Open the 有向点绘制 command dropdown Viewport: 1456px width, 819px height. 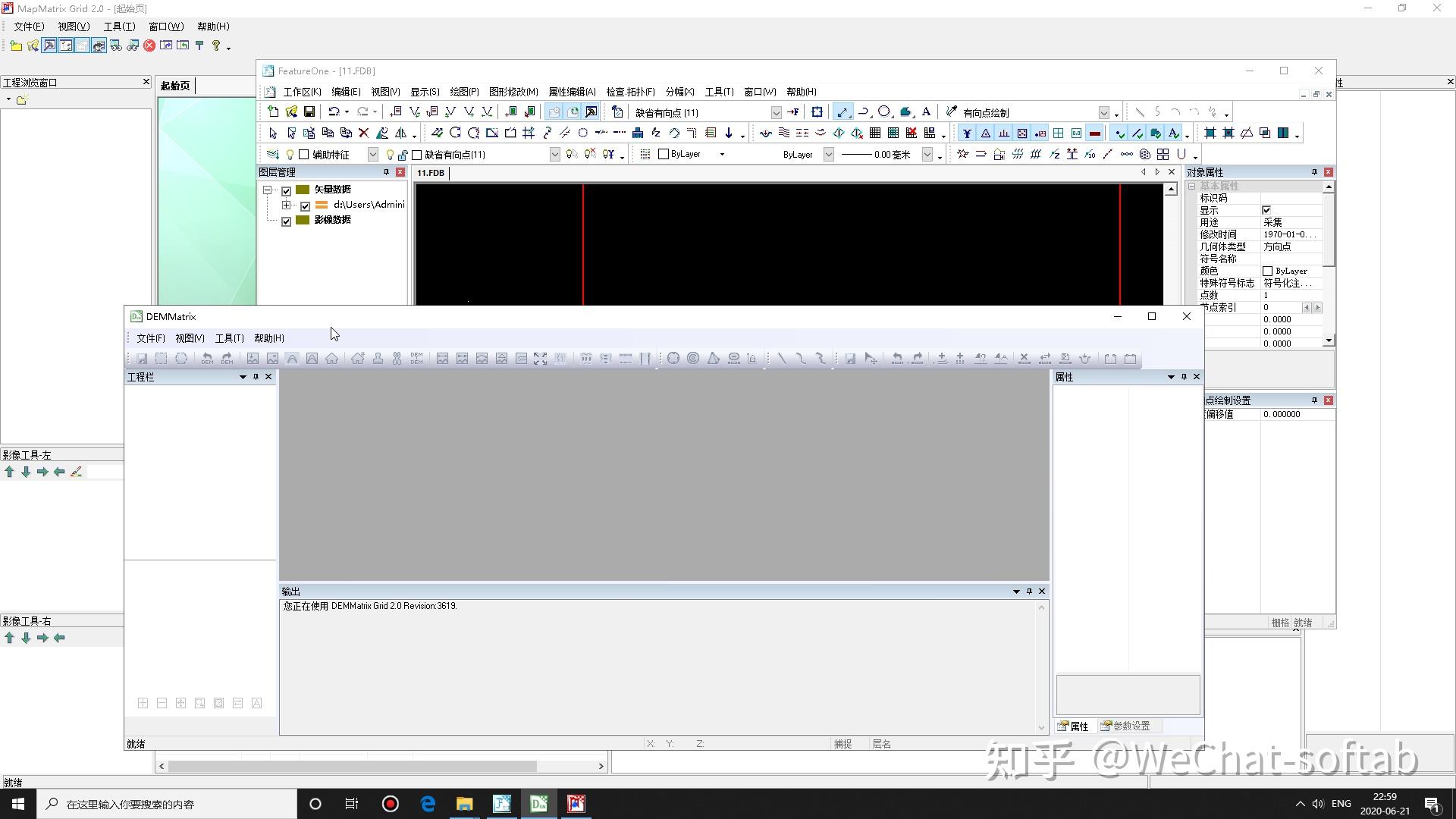pyautogui.click(x=1104, y=112)
